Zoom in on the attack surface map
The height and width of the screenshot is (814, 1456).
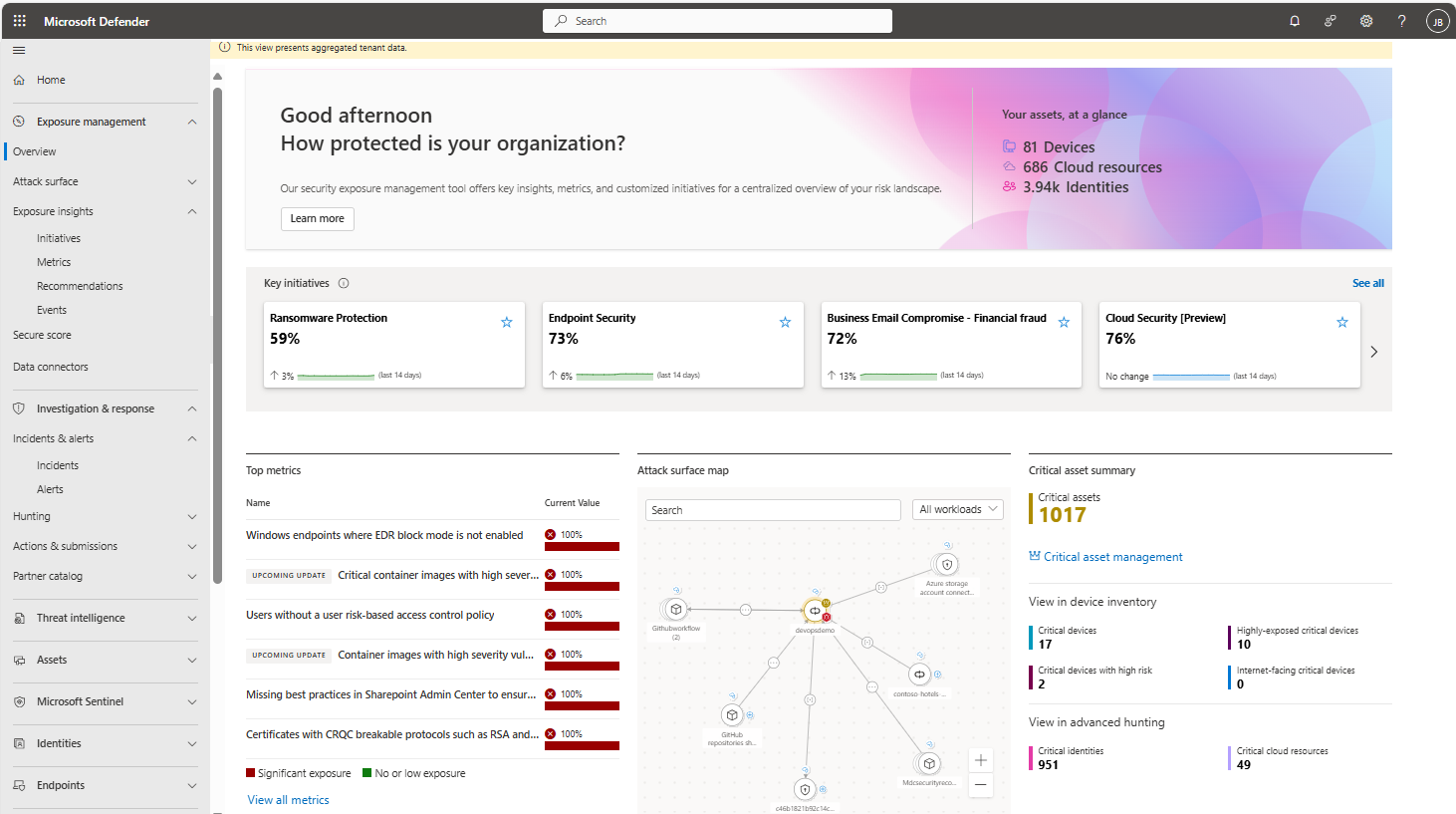[981, 760]
